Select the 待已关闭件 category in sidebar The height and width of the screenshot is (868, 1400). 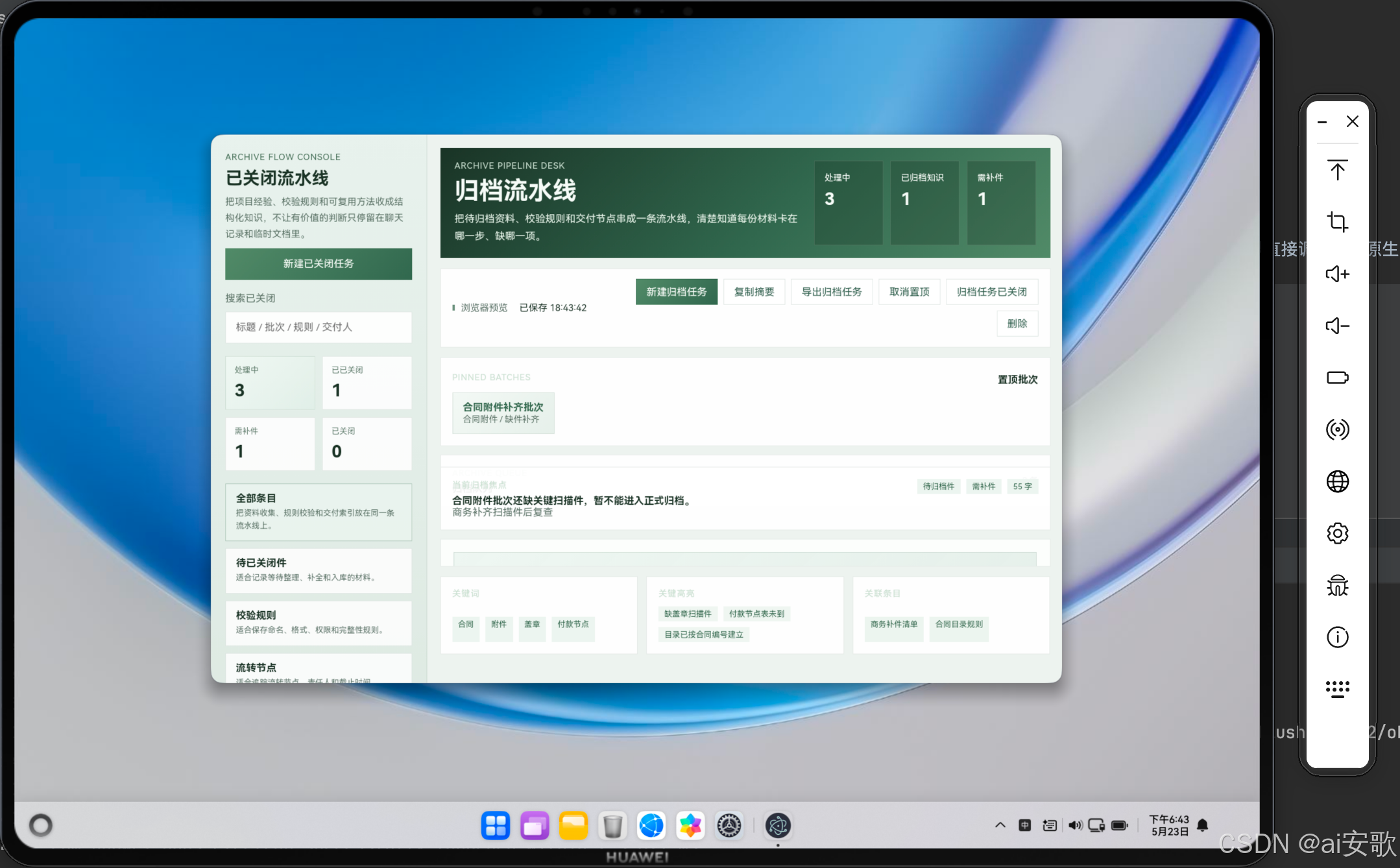[x=318, y=570]
